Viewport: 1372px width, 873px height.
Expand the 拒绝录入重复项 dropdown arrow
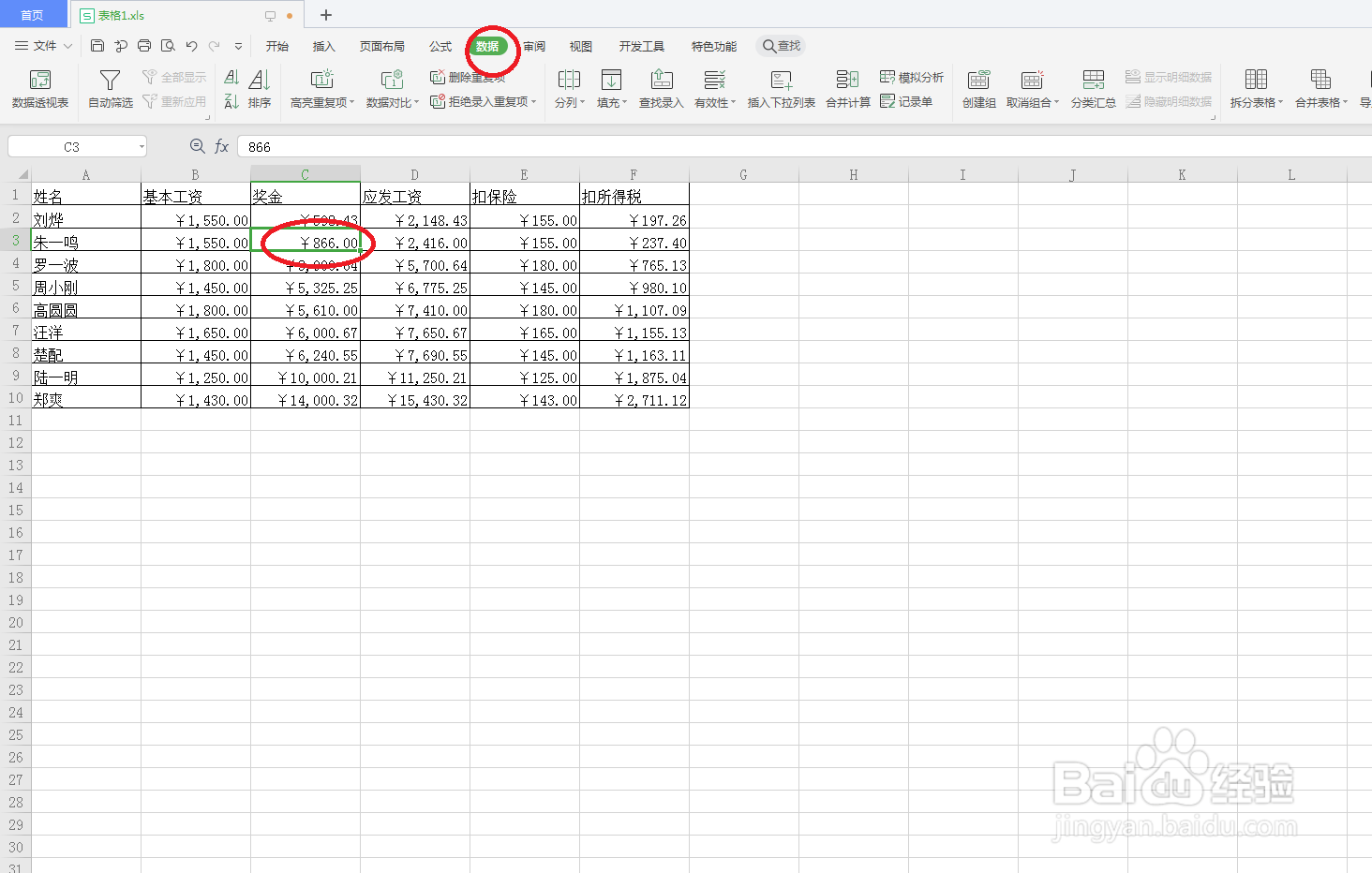coord(533,101)
